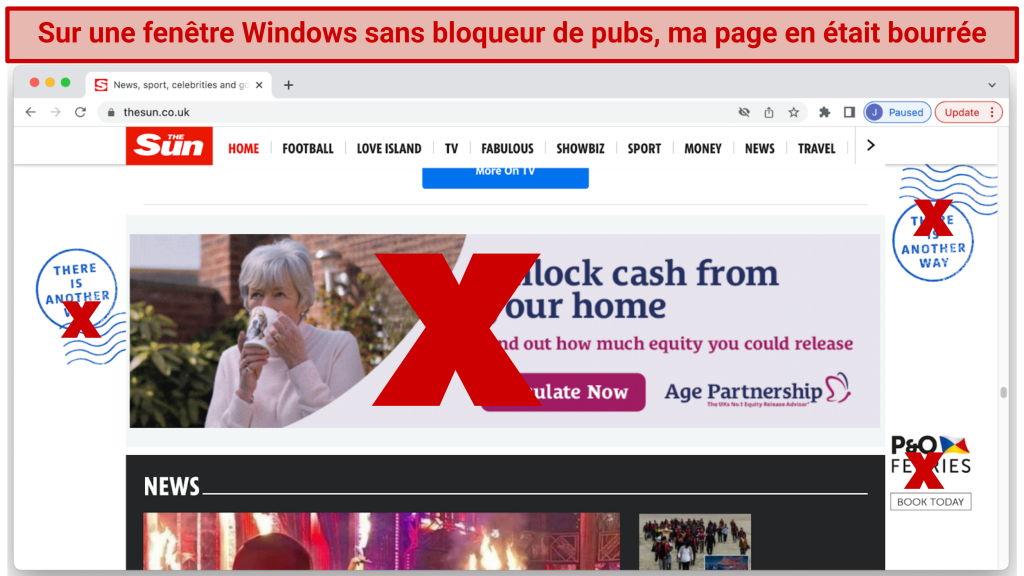This screenshot has height=576, width=1024.
Task: Click the crossed-eye tracking protection icon
Action: tap(744, 112)
